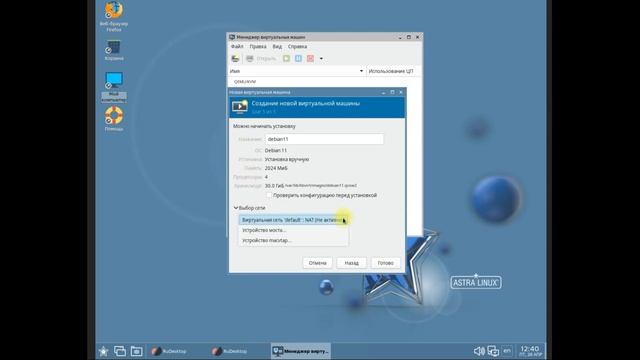
Task: Click the debian11 name input field
Action: click(x=324, y=139)
